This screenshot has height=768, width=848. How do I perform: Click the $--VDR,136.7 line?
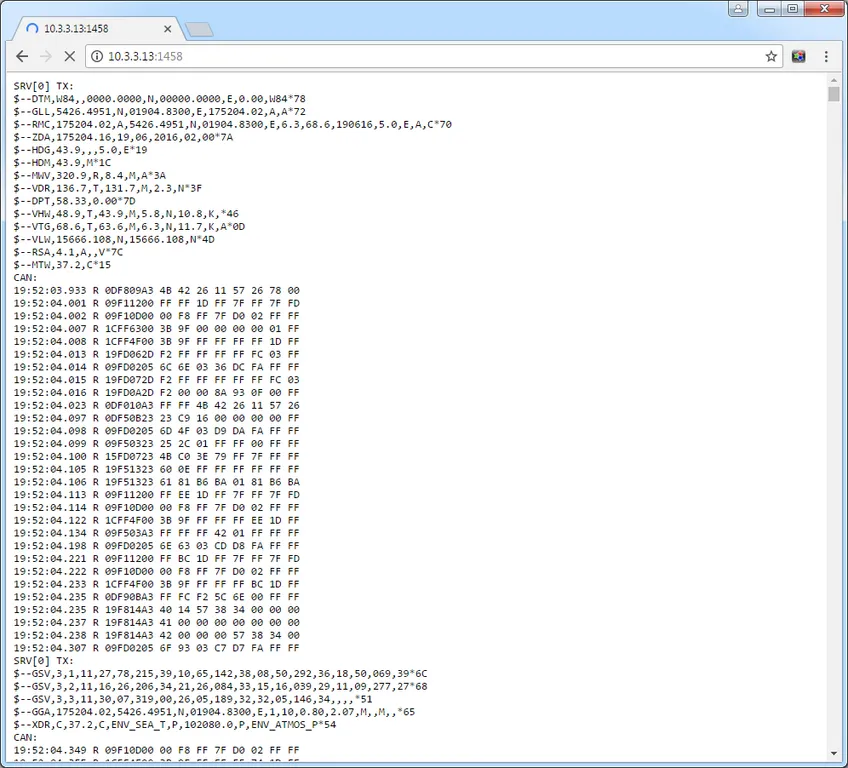tap(108, 188)
